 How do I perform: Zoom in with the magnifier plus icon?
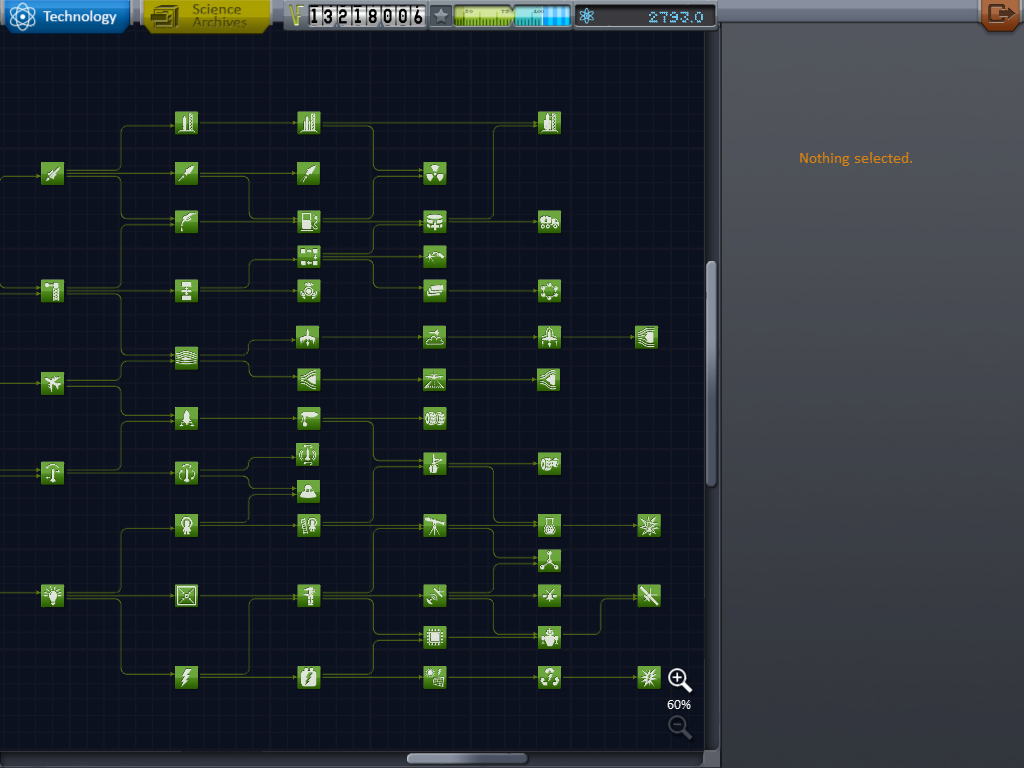(680, 681)
